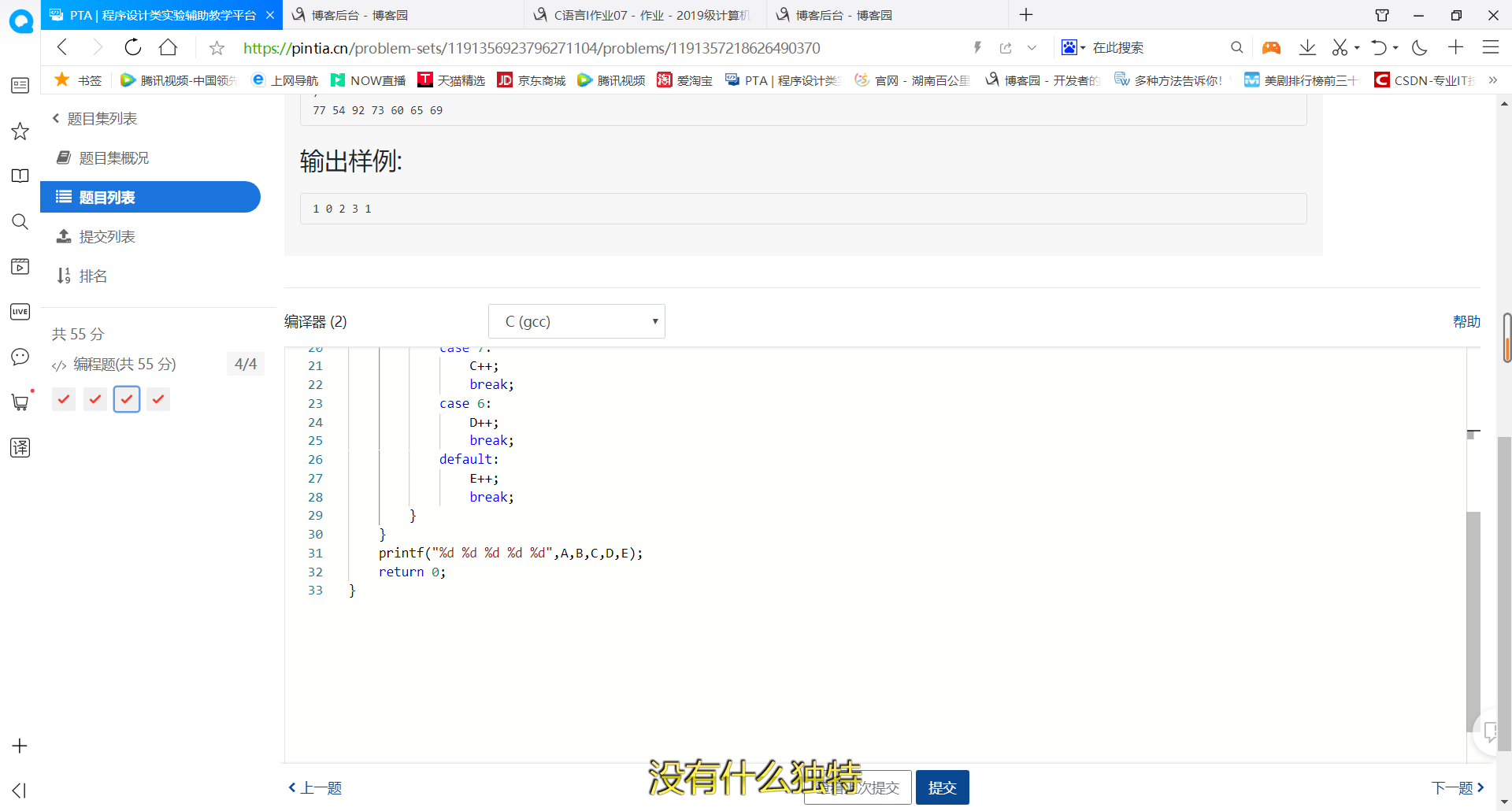
Task: Expand the address bar history dropdown
Action: click(1032, 48)
